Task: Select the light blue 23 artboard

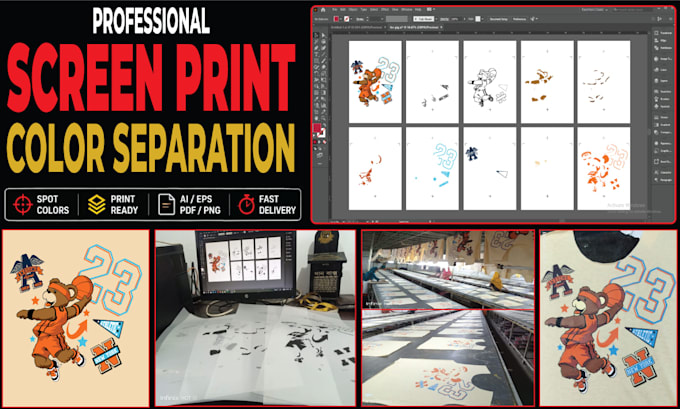Action: click(x=432, y=168)
